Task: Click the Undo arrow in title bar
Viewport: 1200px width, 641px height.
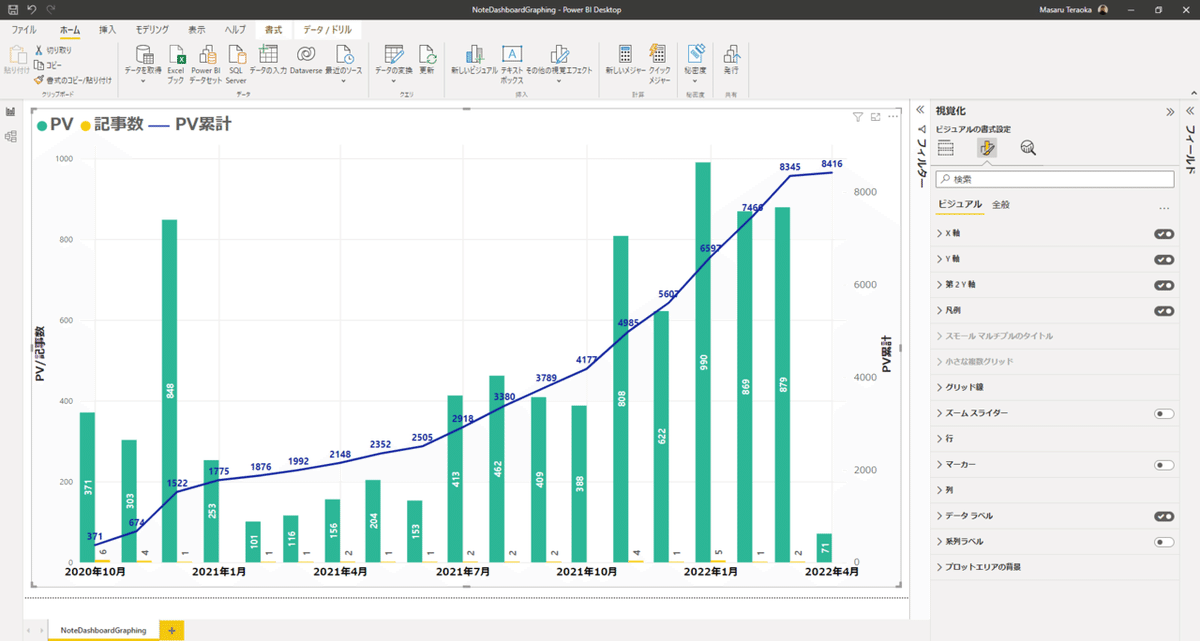Action: [32, 9]
